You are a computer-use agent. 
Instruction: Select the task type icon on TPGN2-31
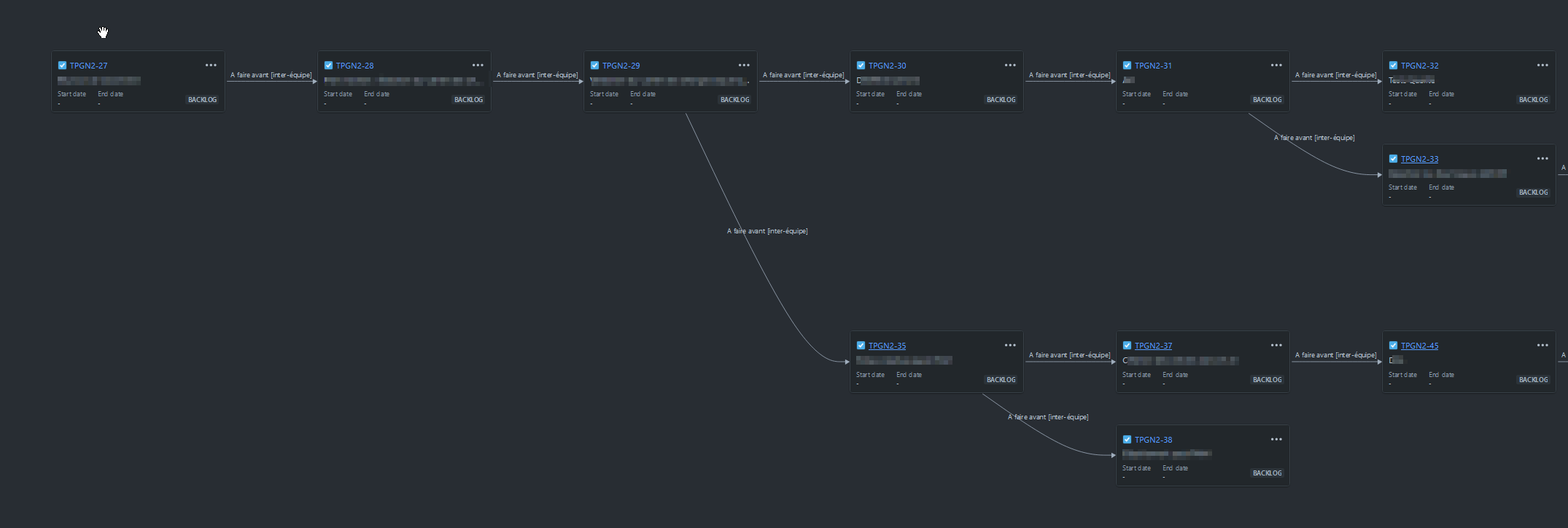coord(1127,66)
